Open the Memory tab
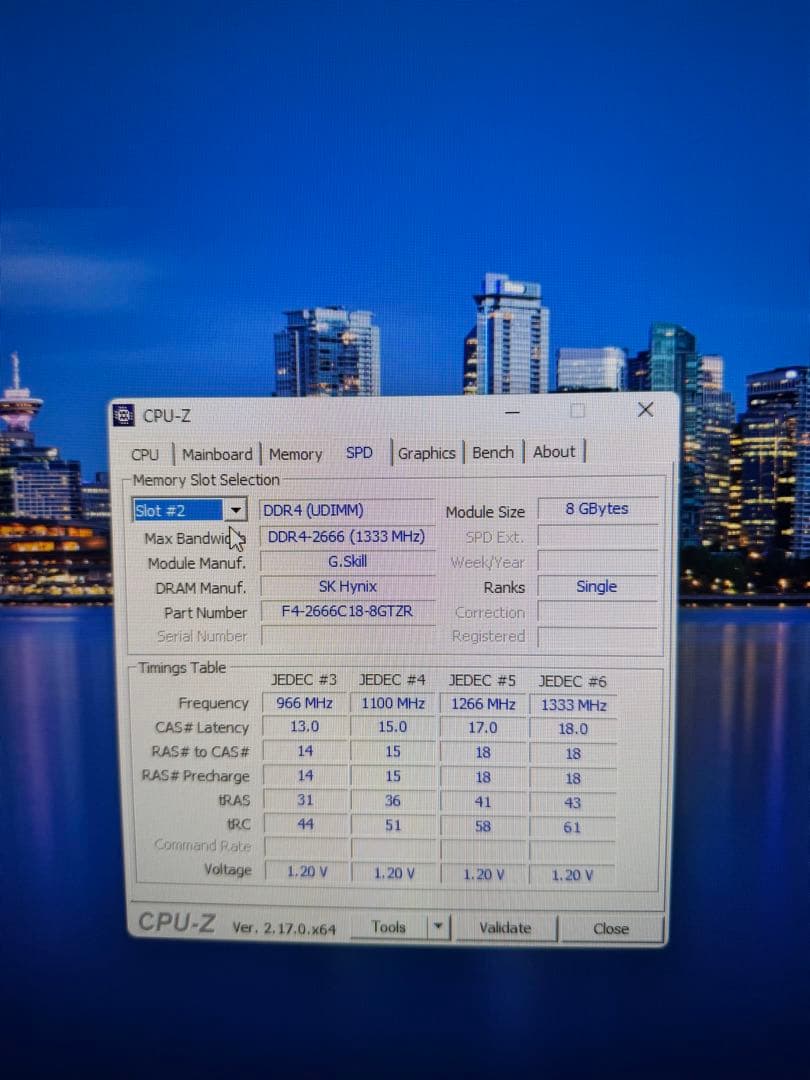Viewport: 810px width, 1080px height. 295,454
